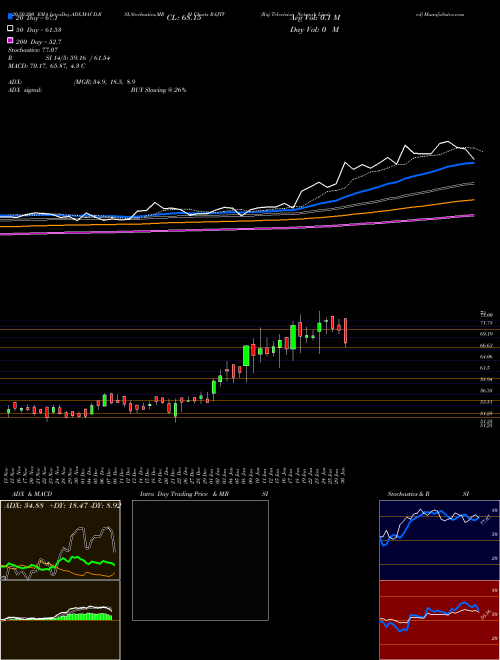This screenshot has height=660, width=500.
Task: Open the empty intraday trading price panel
Action: coord(200,560)
